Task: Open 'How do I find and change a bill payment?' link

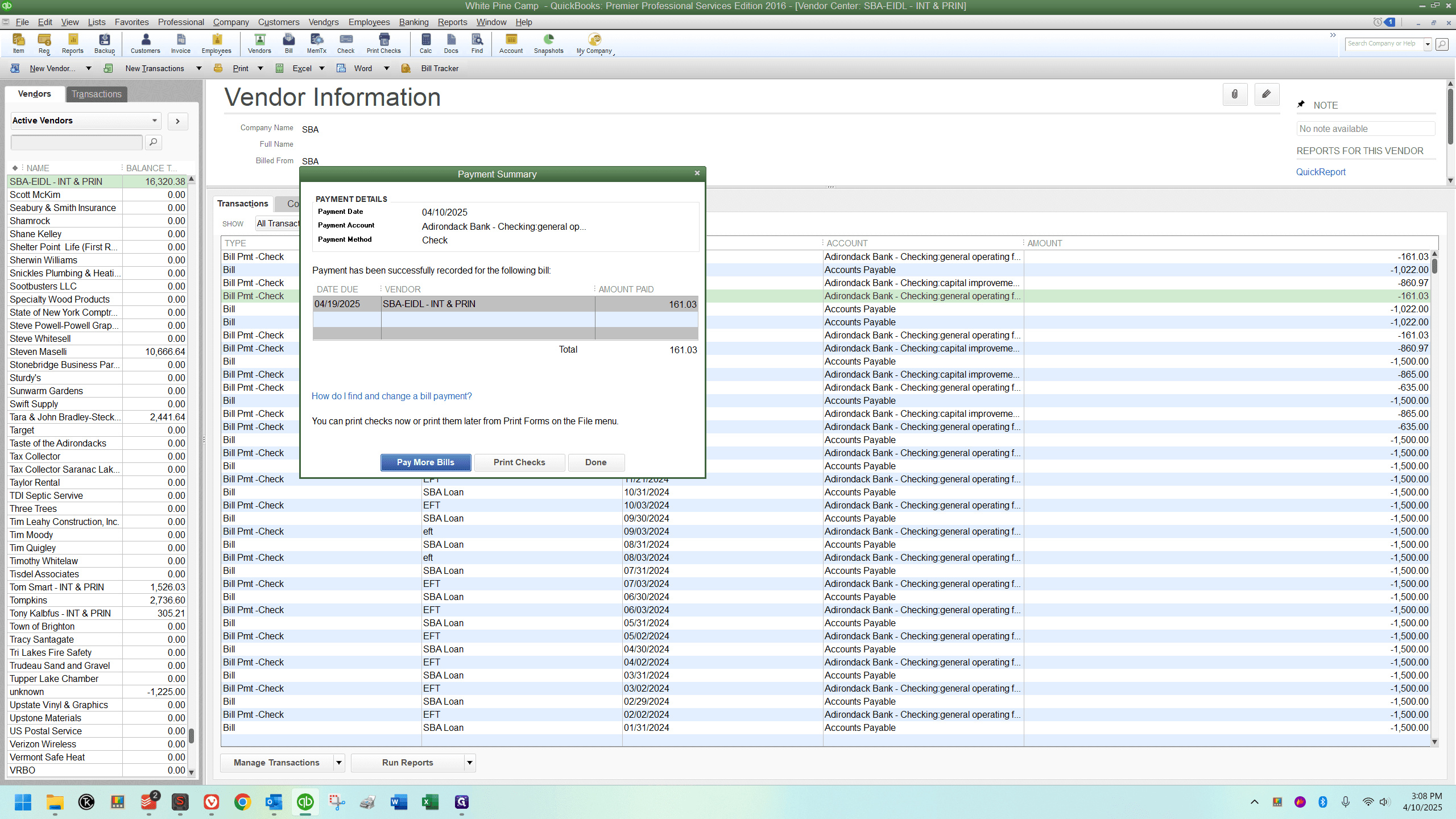Action: tap(392, 396)
